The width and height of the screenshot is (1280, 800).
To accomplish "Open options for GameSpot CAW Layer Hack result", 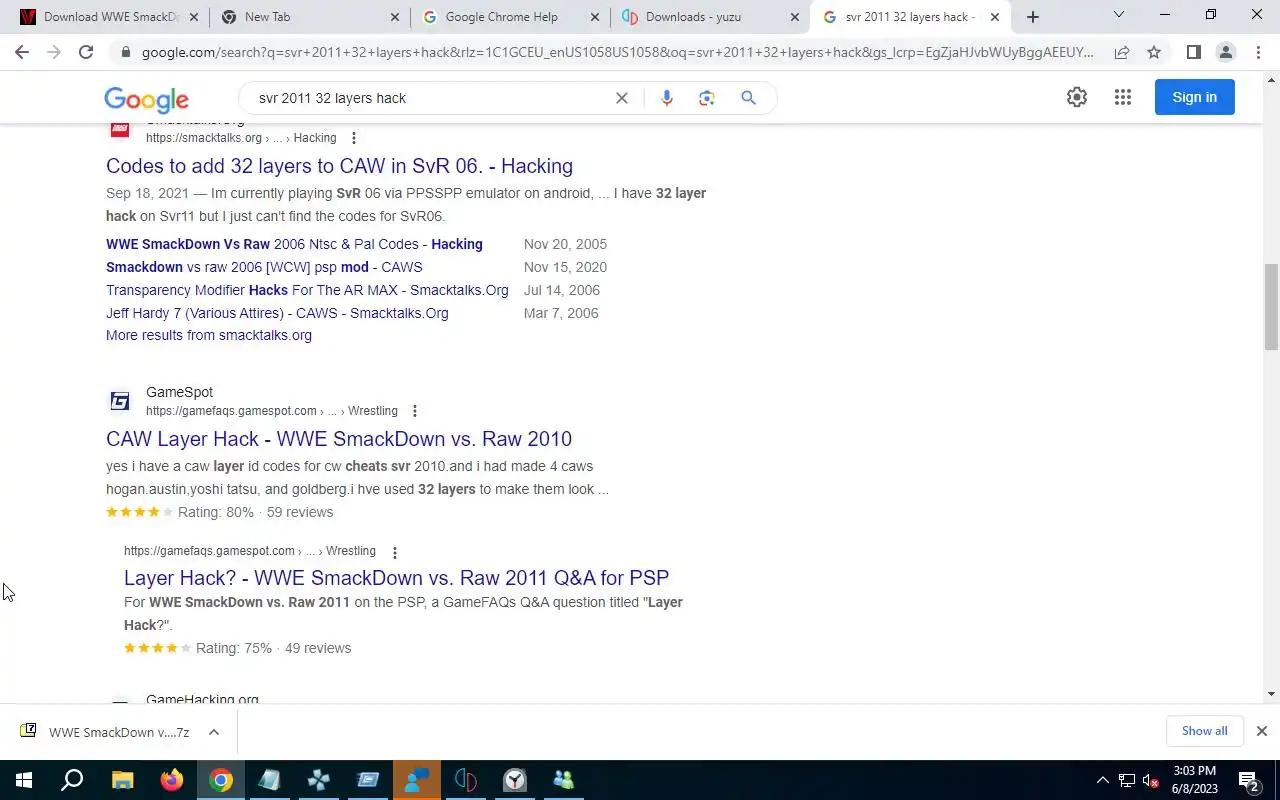I will click(x=414, y=411).
